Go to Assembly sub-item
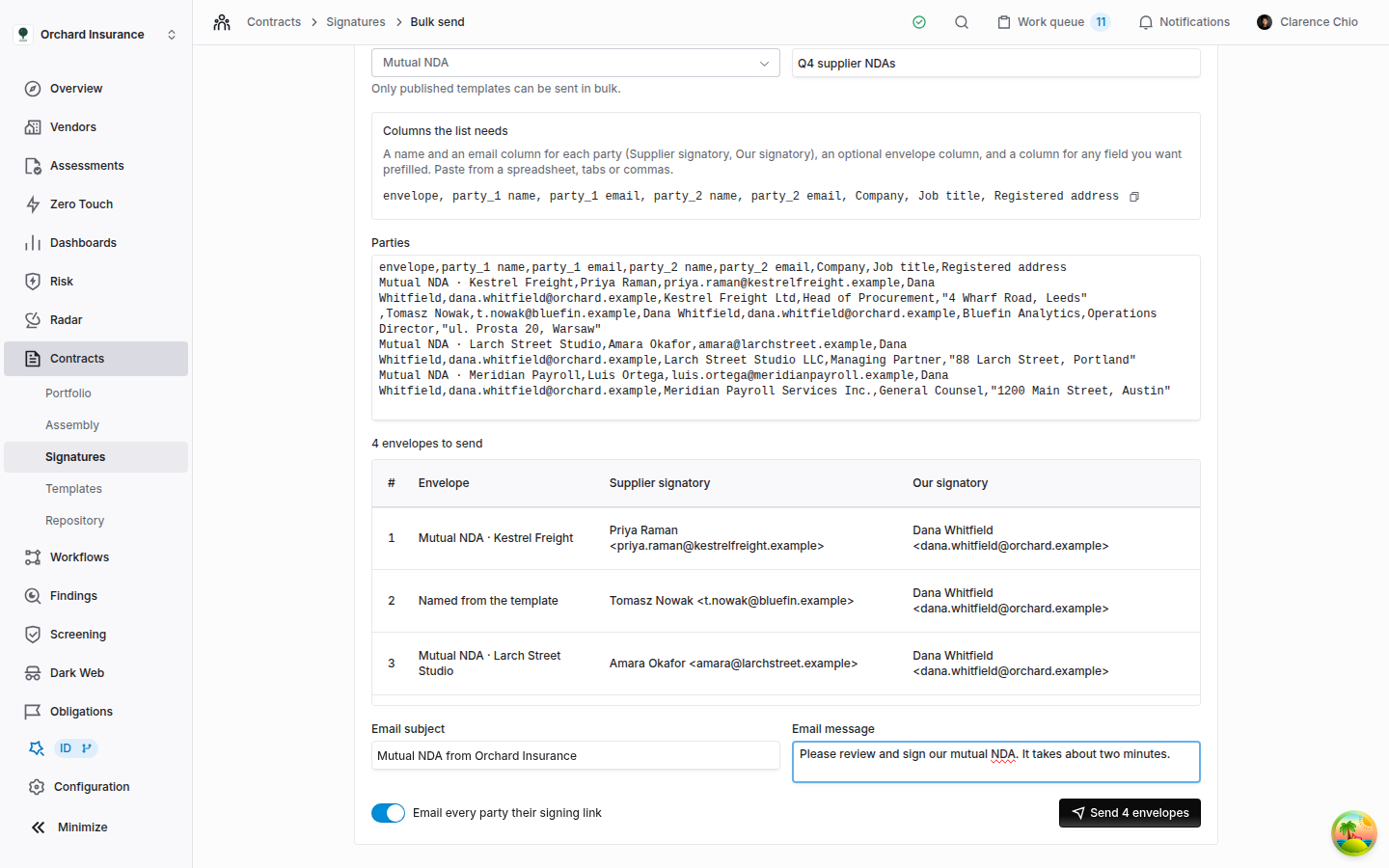This screenshot has height=868, width=1389. coord(72,425)
